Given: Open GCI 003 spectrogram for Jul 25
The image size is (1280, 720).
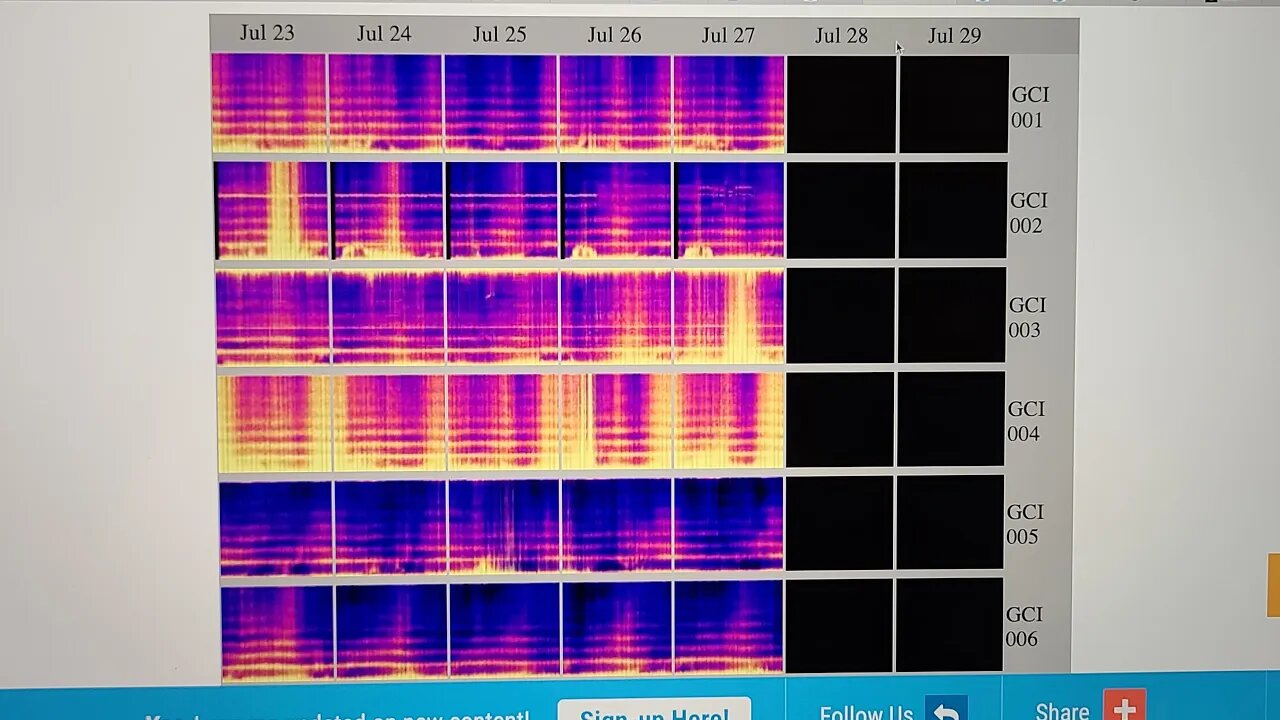Looking at the screenshot, I should coord(503,316).
